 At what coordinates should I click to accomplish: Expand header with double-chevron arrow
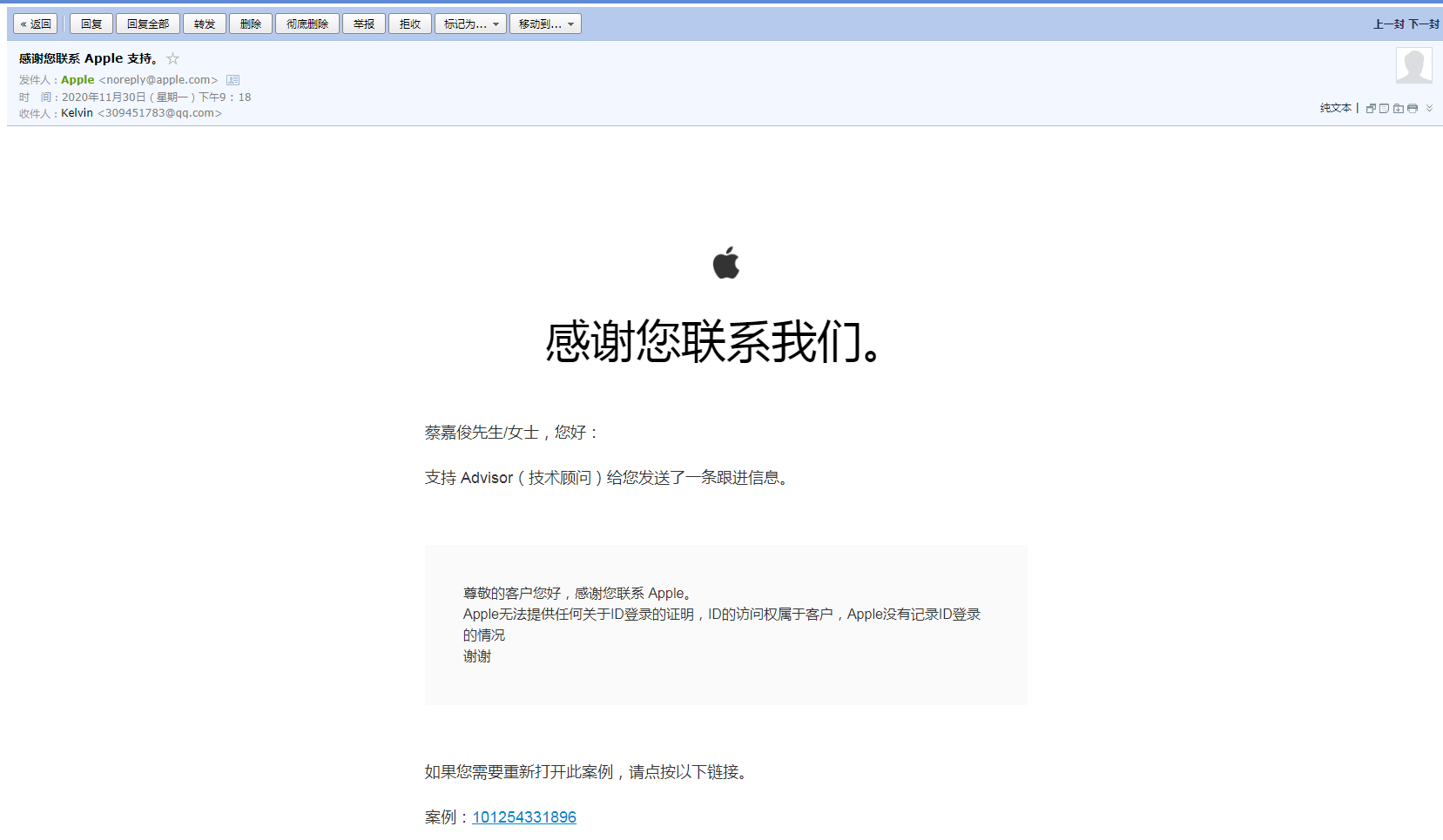coord(1429,109)
